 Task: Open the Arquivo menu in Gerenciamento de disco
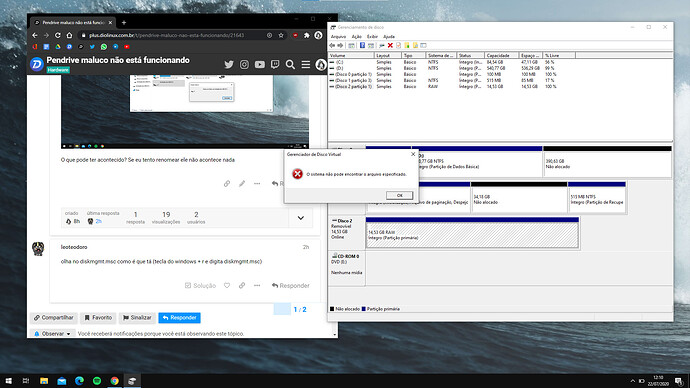coord(338,37)
